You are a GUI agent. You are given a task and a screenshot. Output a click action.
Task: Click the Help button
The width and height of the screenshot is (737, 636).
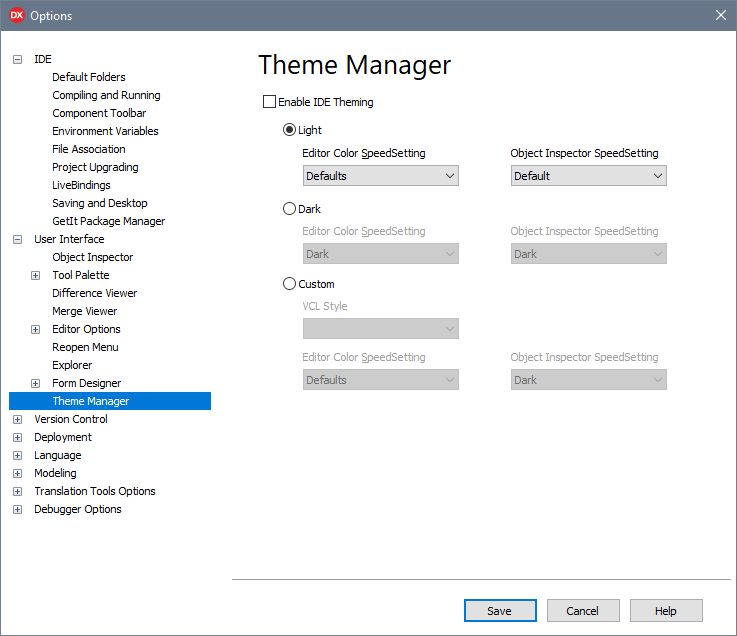coord(666,611)
